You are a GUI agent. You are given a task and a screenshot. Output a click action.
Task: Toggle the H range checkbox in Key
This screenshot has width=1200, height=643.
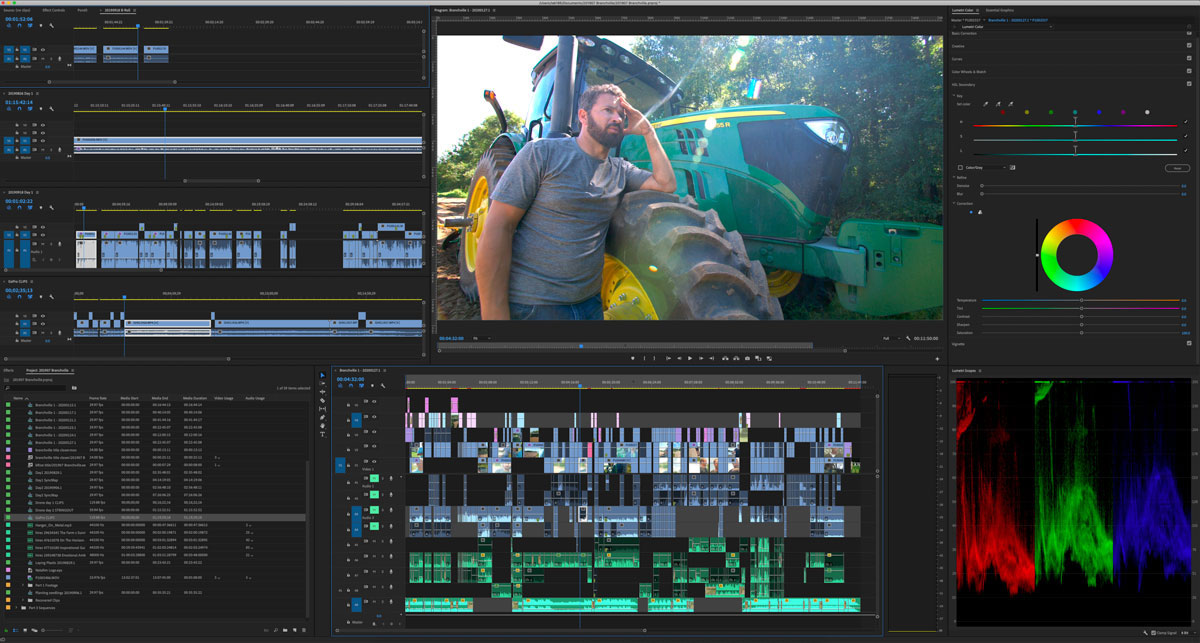[x=1186, y=122]
